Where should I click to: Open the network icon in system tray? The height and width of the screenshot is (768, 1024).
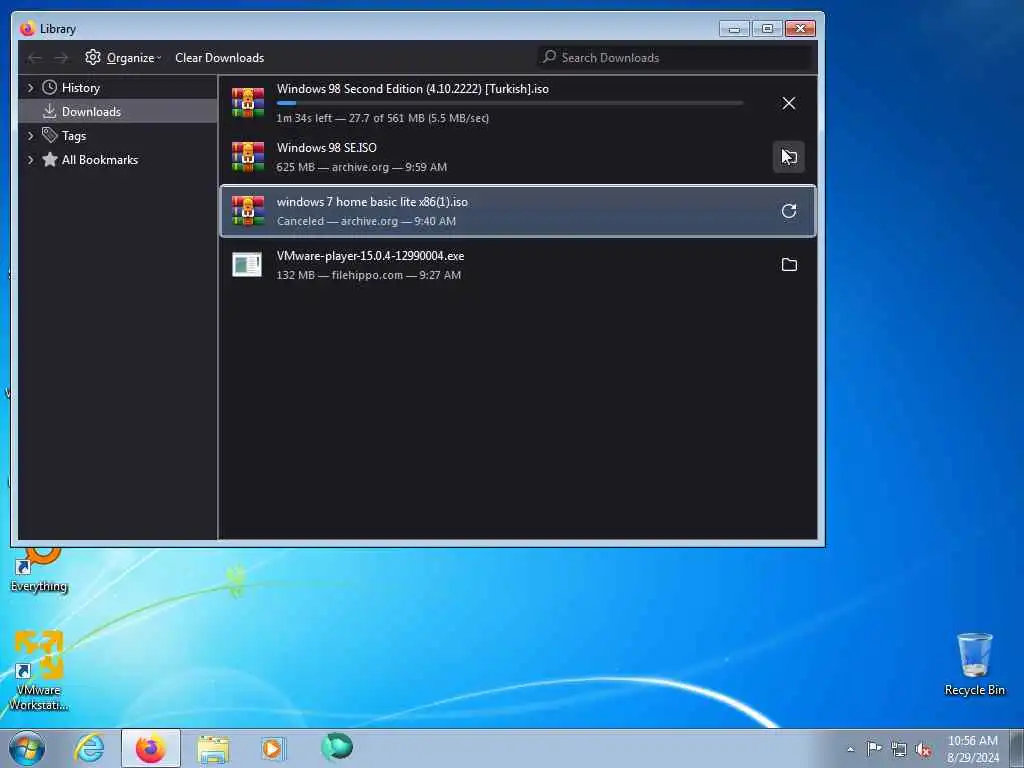(899, 749)
